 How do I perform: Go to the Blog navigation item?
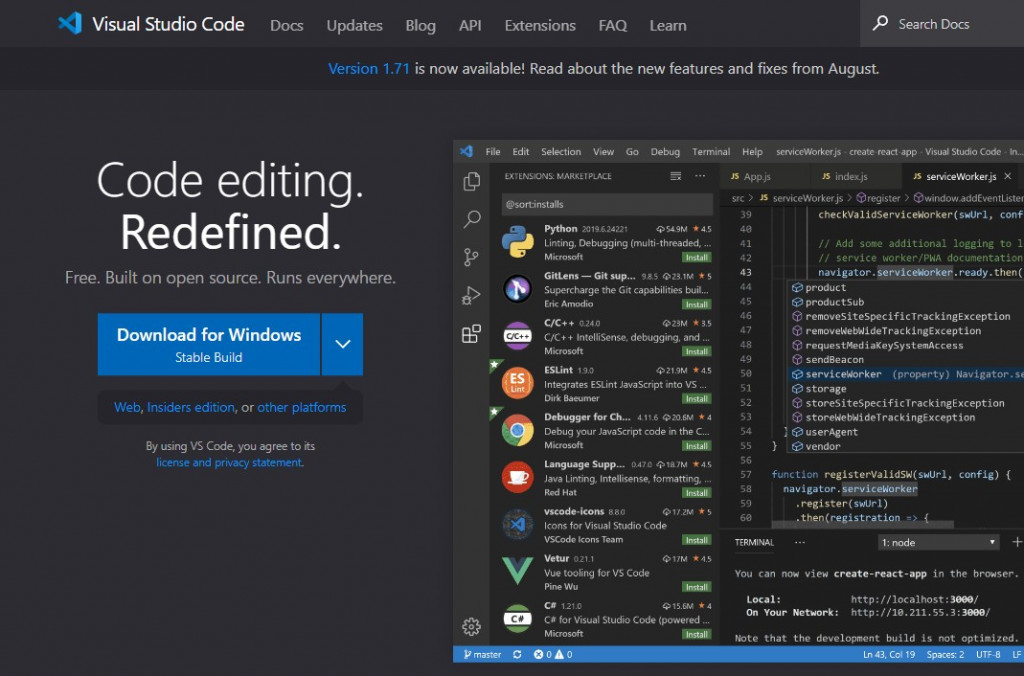tap(421, 25)
